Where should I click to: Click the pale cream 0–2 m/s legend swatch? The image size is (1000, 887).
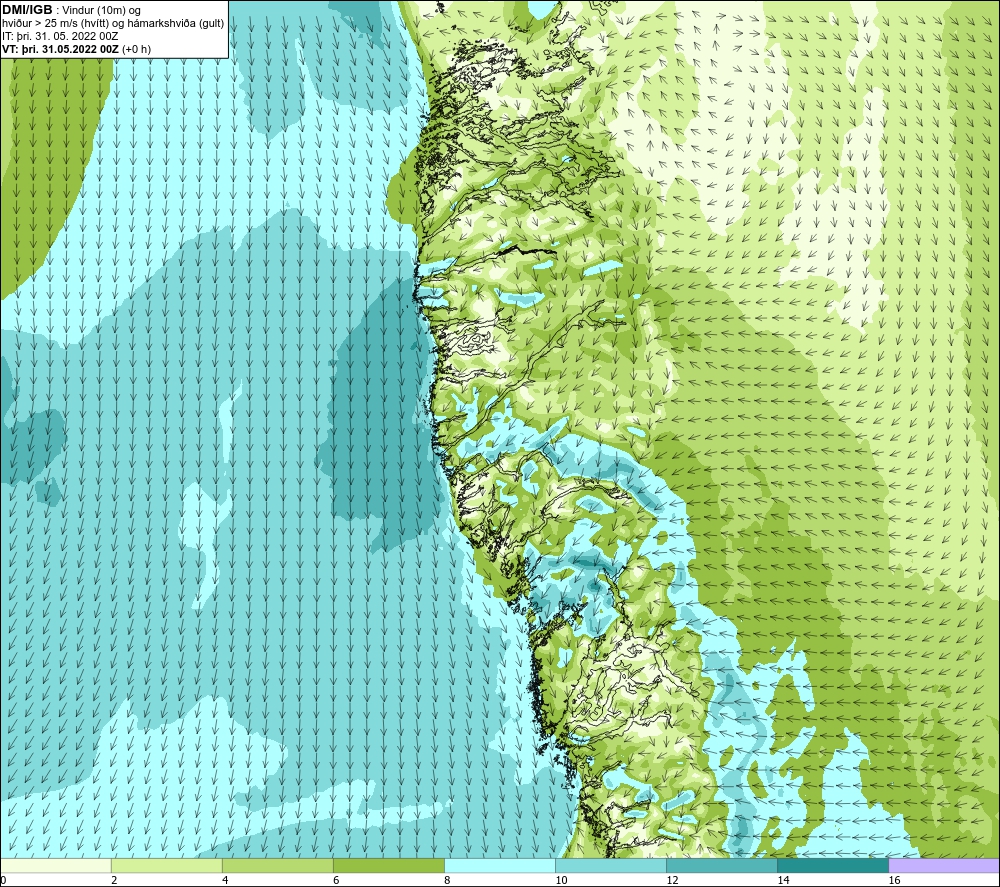[x=56, y=866]
